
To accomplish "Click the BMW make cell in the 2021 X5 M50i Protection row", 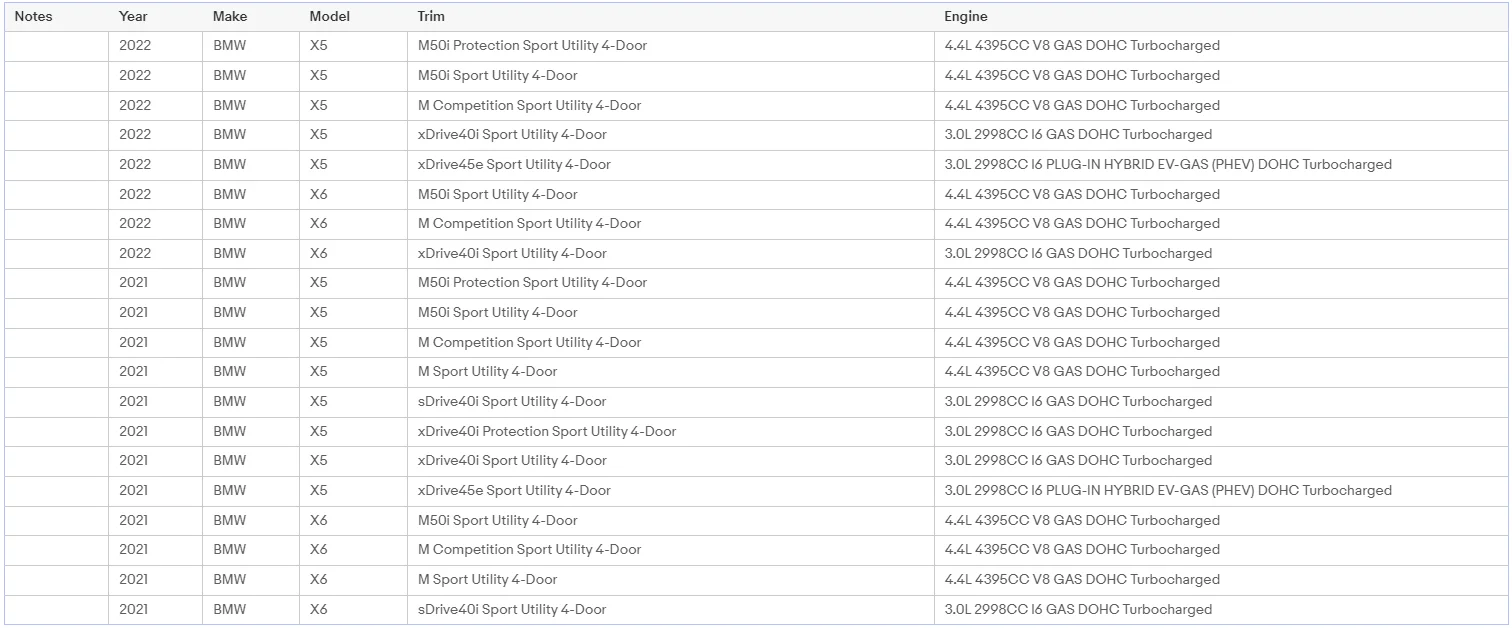I will pos(251,283).
